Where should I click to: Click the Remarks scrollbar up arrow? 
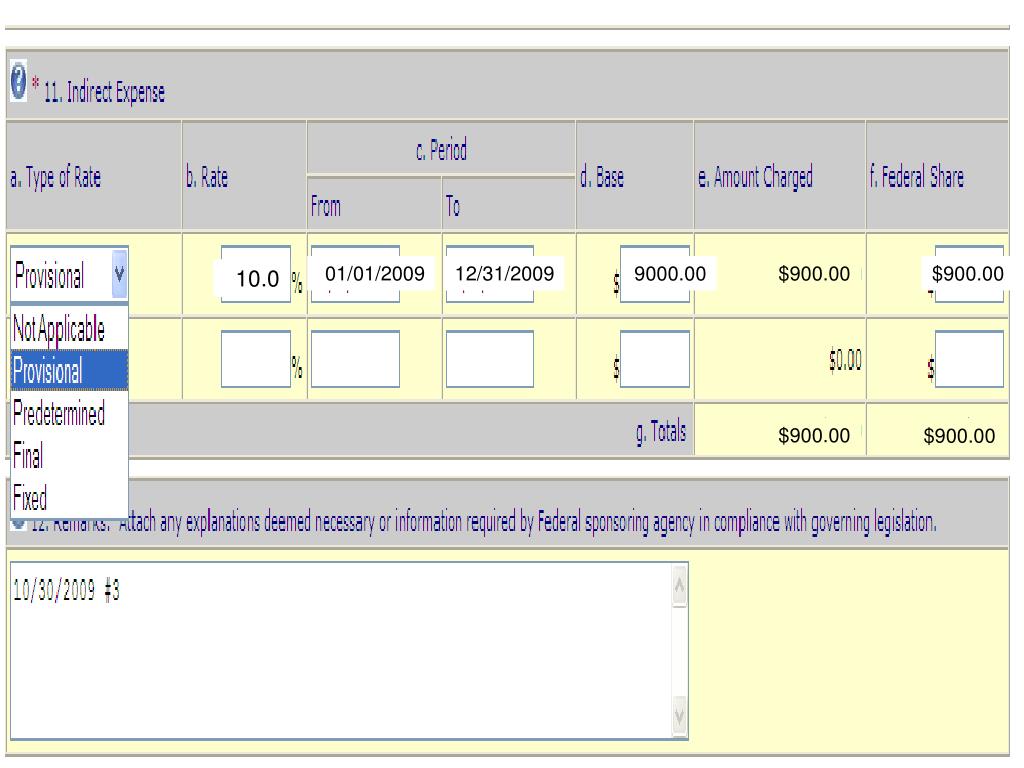pos(679,586)
